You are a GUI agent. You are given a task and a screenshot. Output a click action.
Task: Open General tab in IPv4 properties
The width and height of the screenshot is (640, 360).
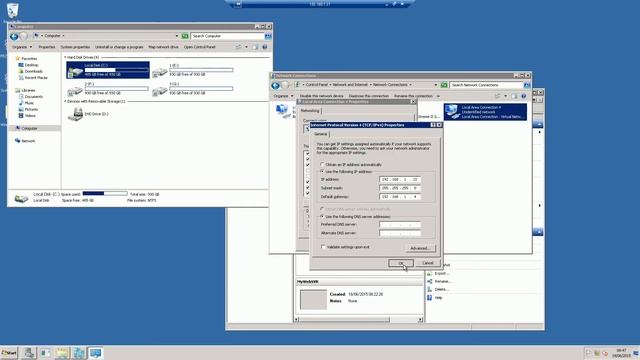tap(320, 134)
